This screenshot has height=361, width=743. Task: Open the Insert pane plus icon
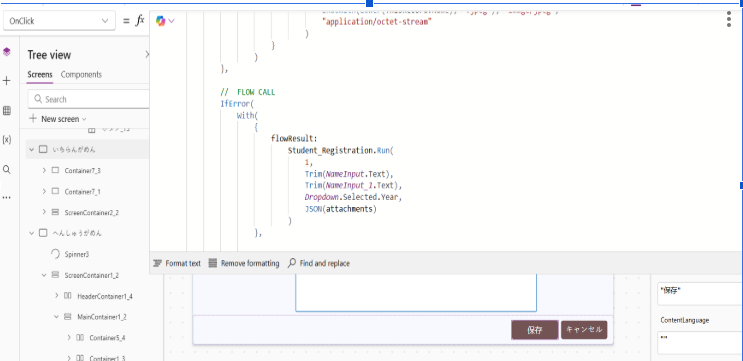pos(7,81)
